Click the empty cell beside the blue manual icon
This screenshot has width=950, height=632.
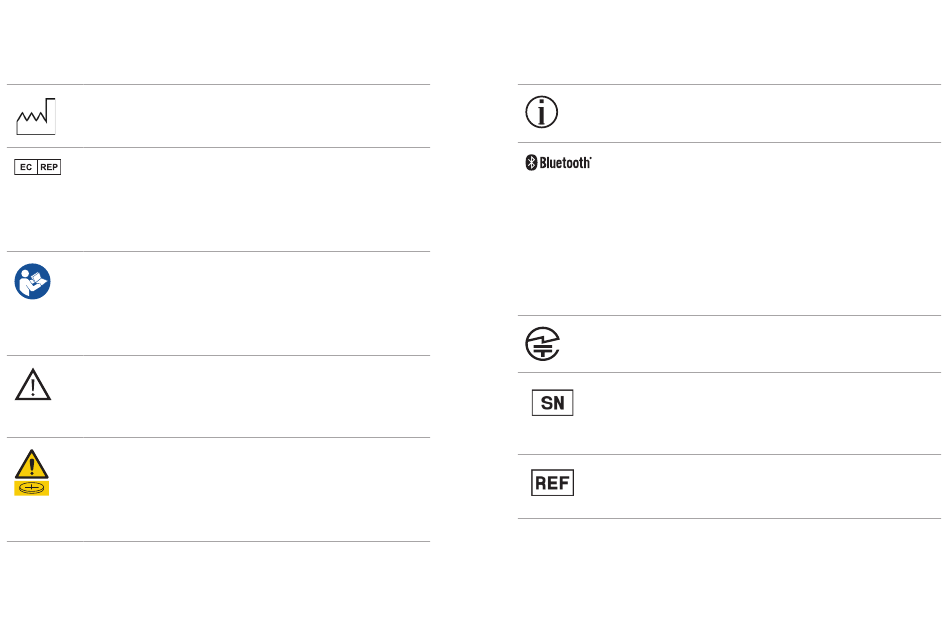point(256,304)
